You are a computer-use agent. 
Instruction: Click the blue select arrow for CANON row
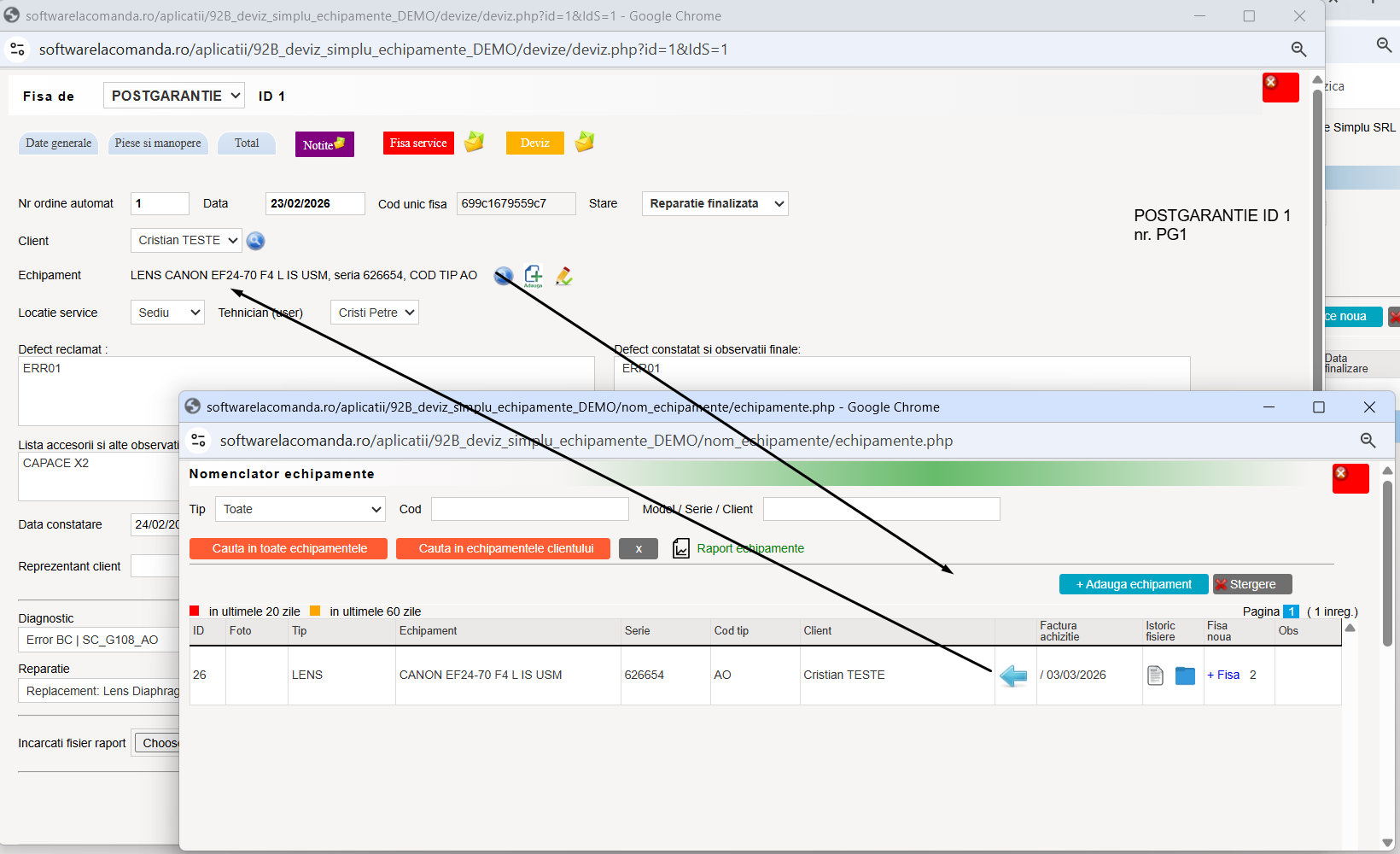point(1013,676)
